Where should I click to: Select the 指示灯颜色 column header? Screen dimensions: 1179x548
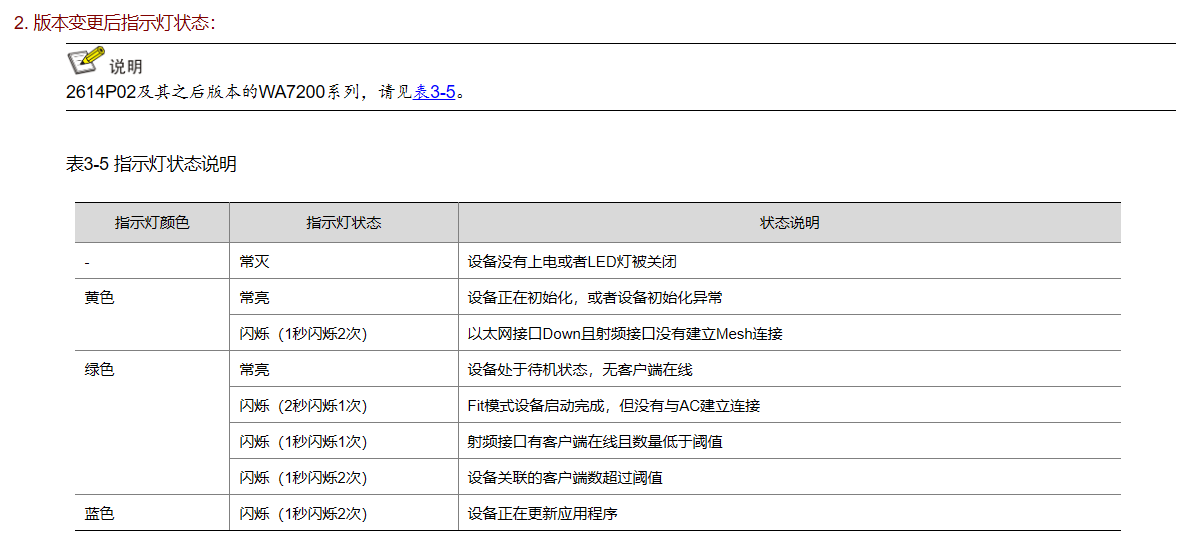(152, 223)
